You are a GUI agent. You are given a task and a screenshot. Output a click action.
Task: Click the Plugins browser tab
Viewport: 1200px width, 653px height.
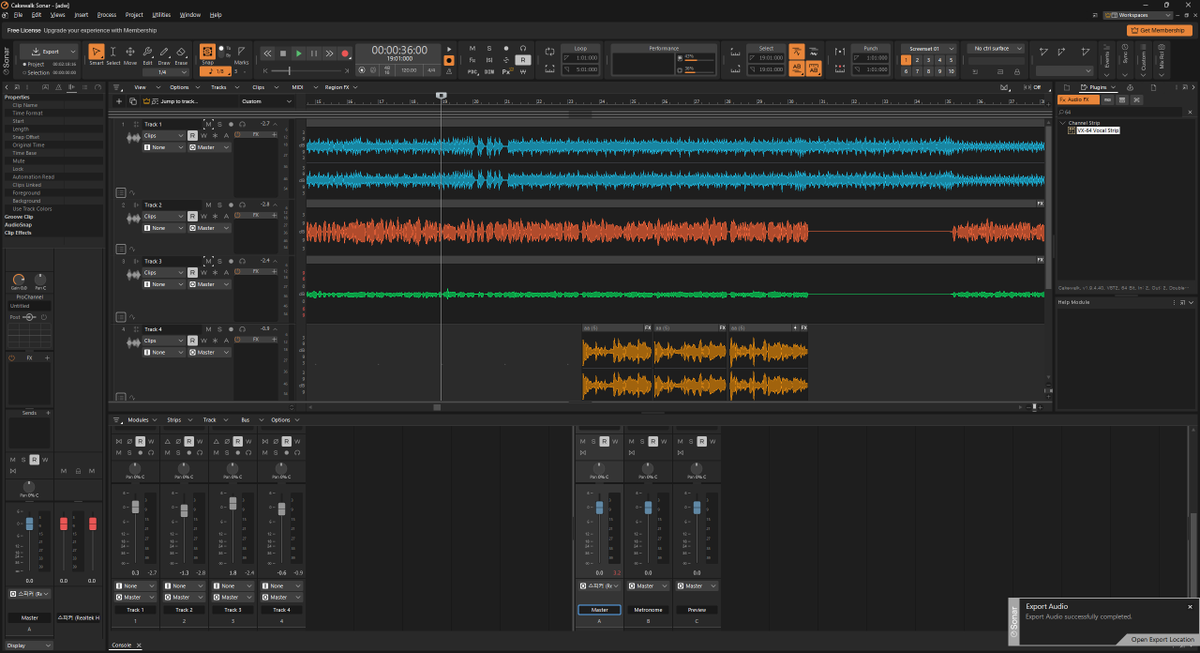[x=1098, y=88]
